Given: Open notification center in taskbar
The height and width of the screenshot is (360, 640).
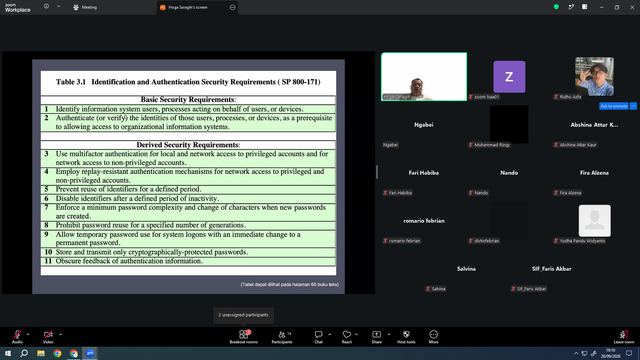Looking at the screenshot, I should pos(629,353).
